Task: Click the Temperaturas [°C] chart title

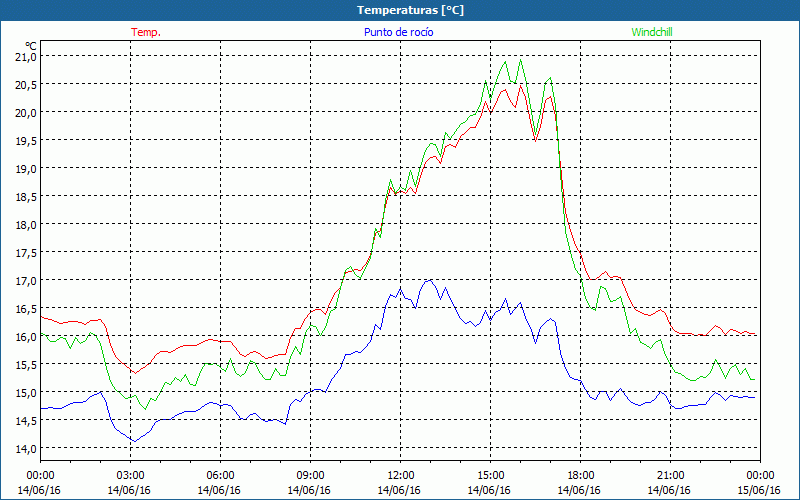Action: pyautogui.click(x=399, y=10)
